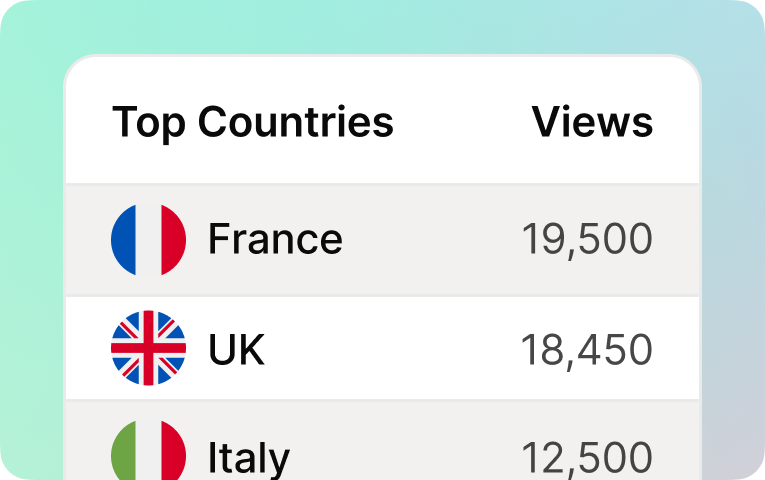Click the red stripe of France flag
Viewport: 765px width, 480px height.
[174, 240]
